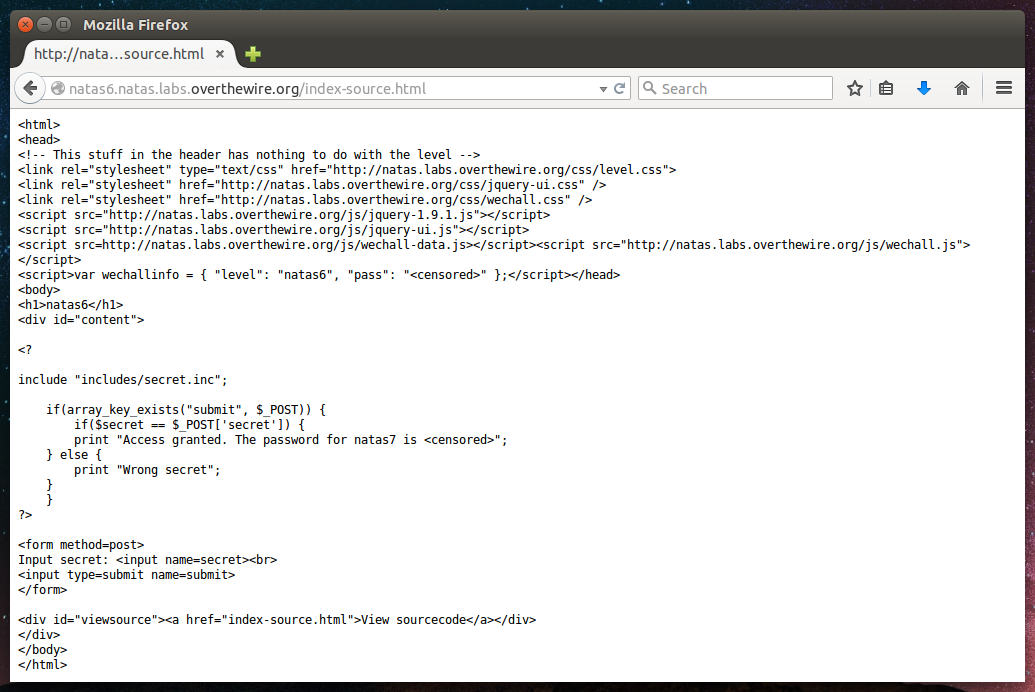Expand the address bar history dropdown
The width and height of the screenshot is (1035, 692).
coord(603,89)
